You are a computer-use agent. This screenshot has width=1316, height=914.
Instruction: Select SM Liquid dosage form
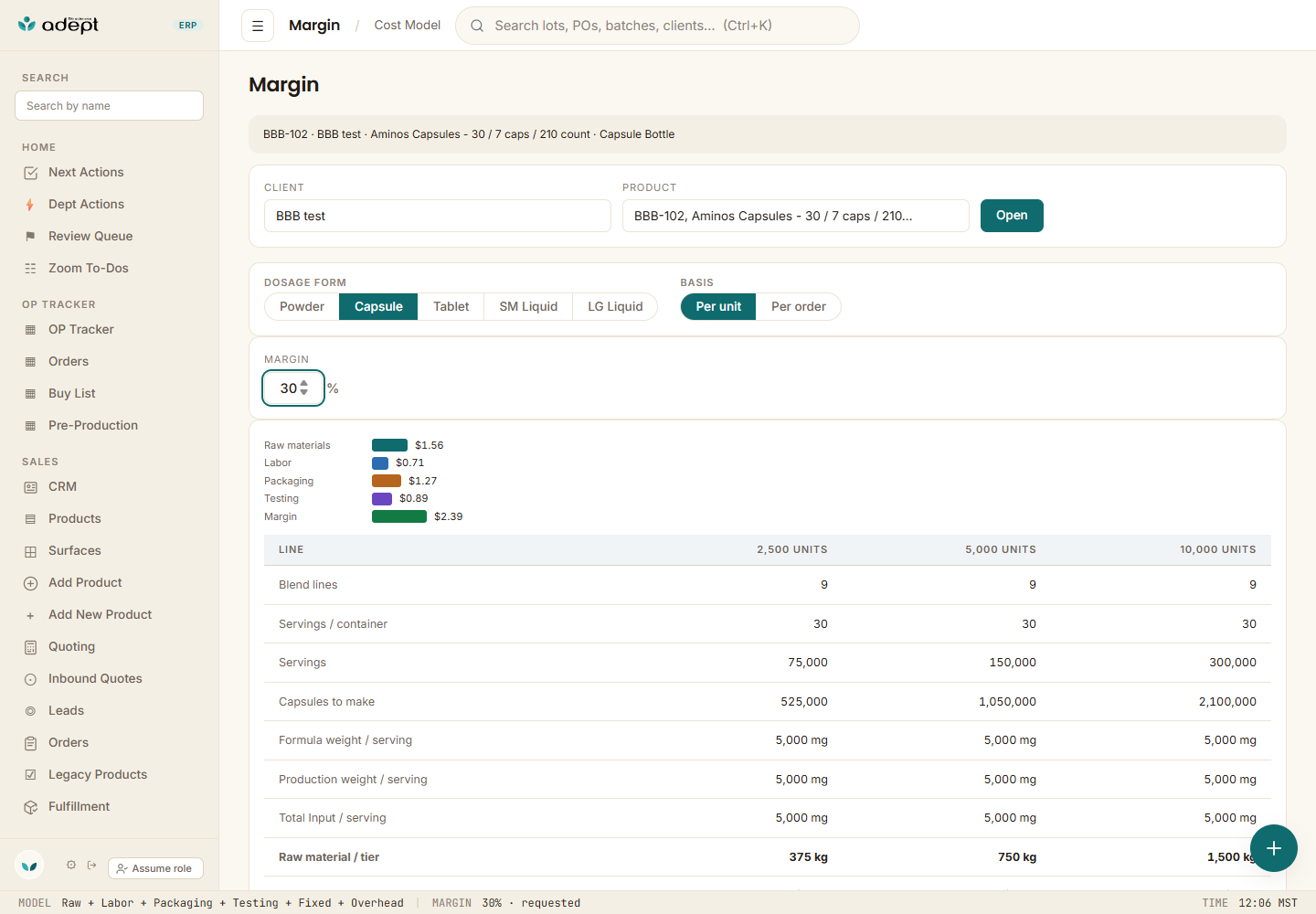tap(528, 307)
